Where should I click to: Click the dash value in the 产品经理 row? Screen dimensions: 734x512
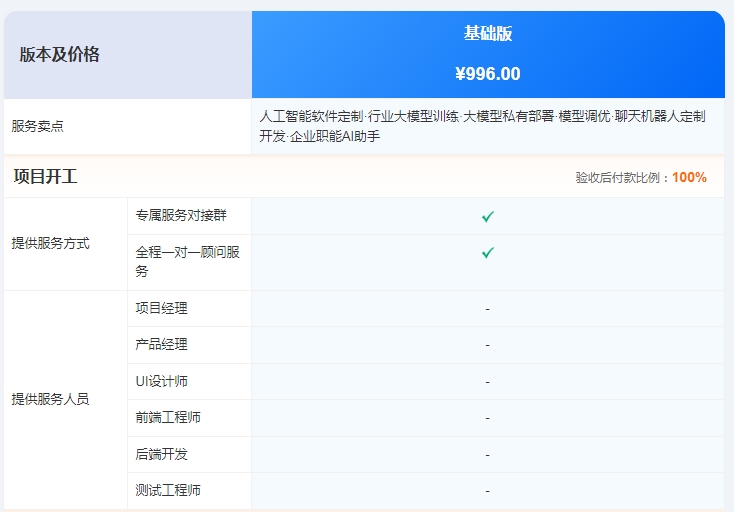coord(488,345)
